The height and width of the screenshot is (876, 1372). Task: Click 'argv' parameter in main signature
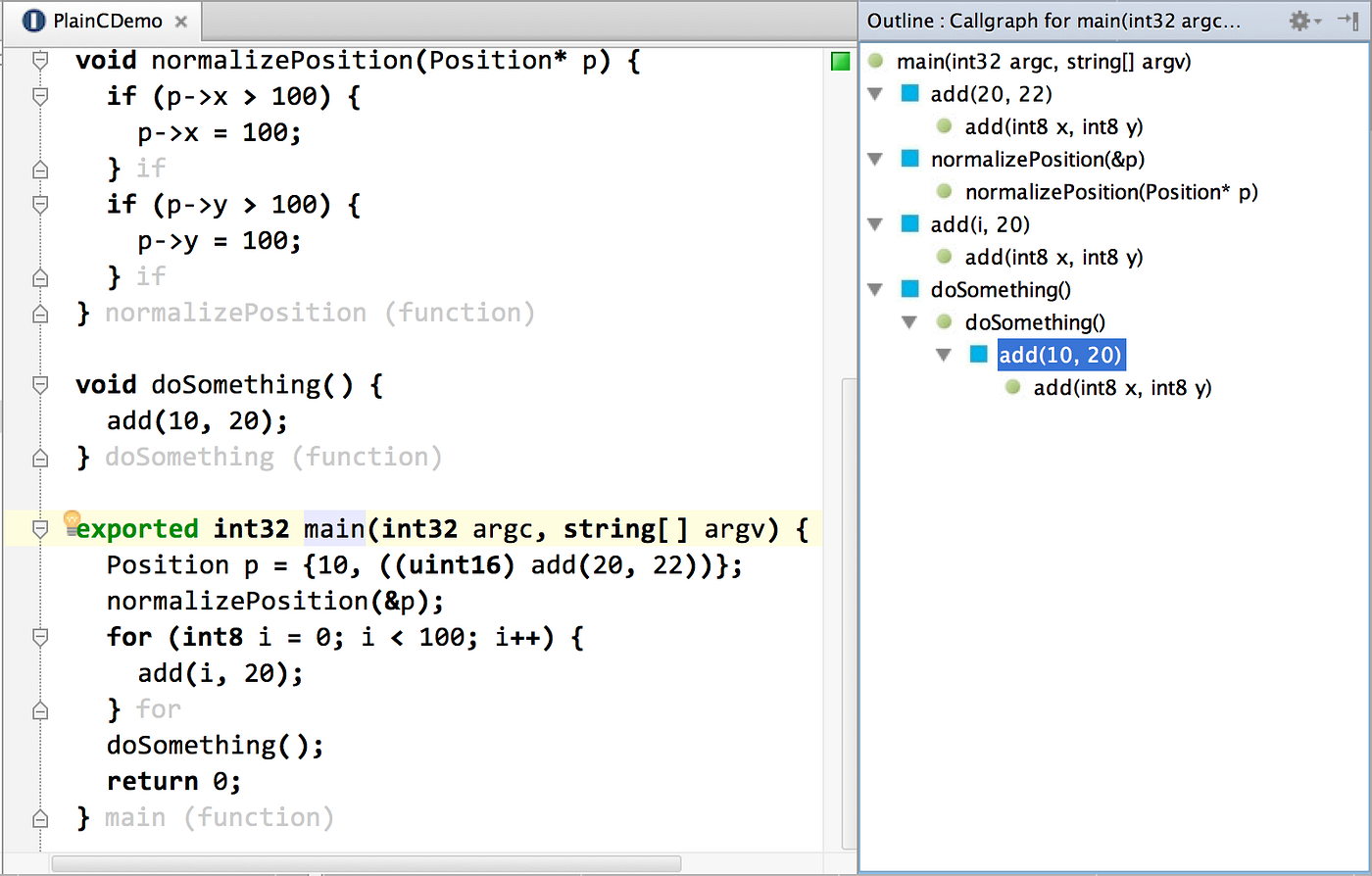click(736, 529)
